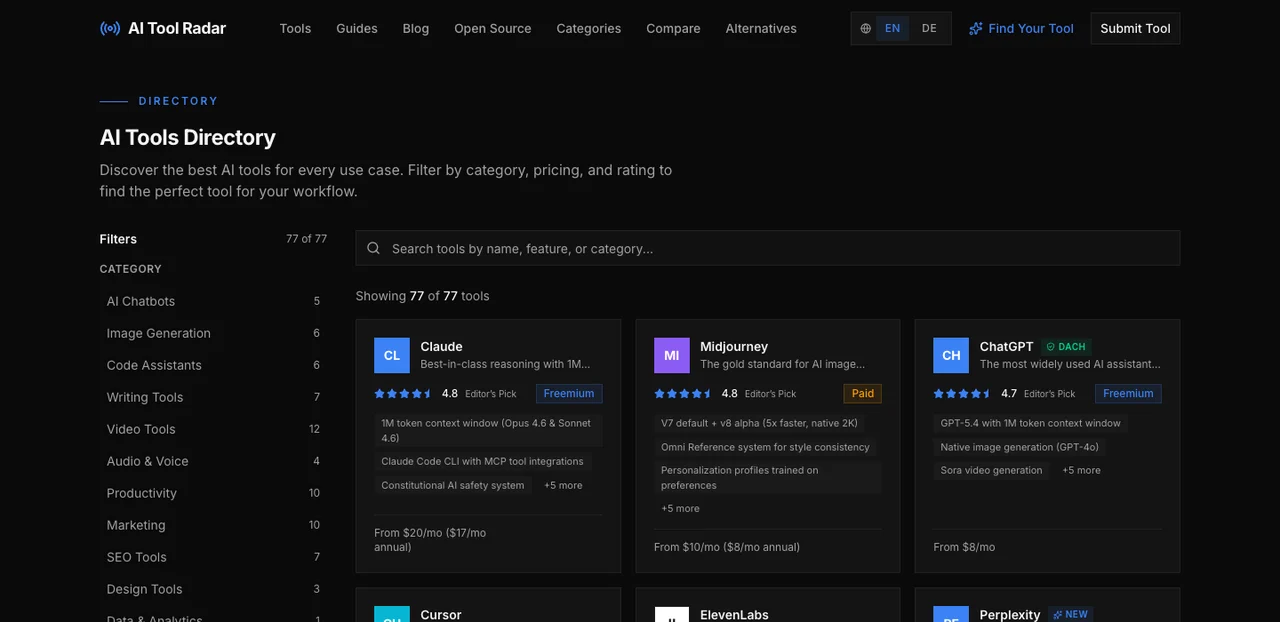Click Claude's Freemium pricing badge
The height and width of the screenshot is (622, 1280).
[569, 394]
